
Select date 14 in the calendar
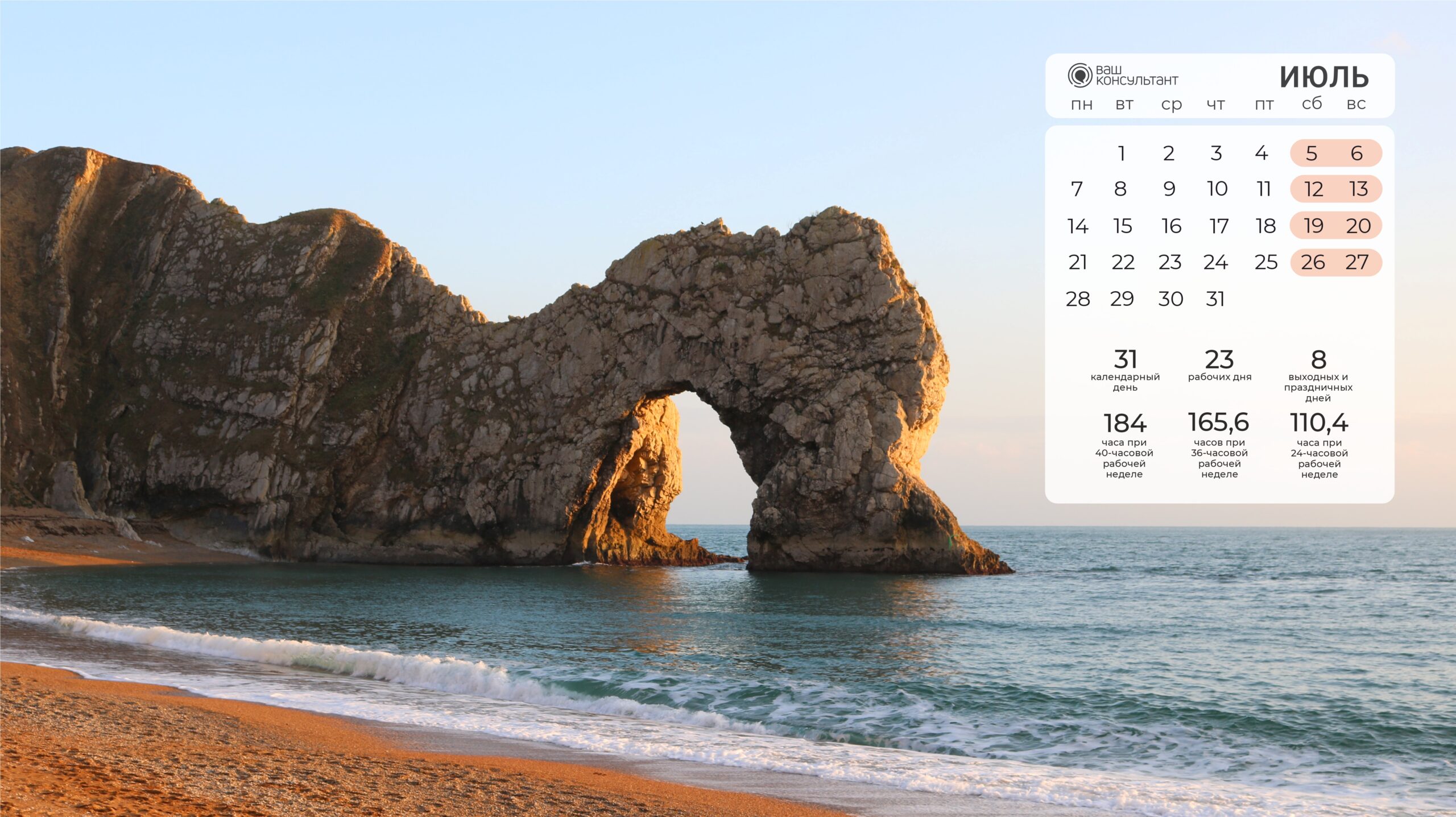click(x=1078, y=226)
